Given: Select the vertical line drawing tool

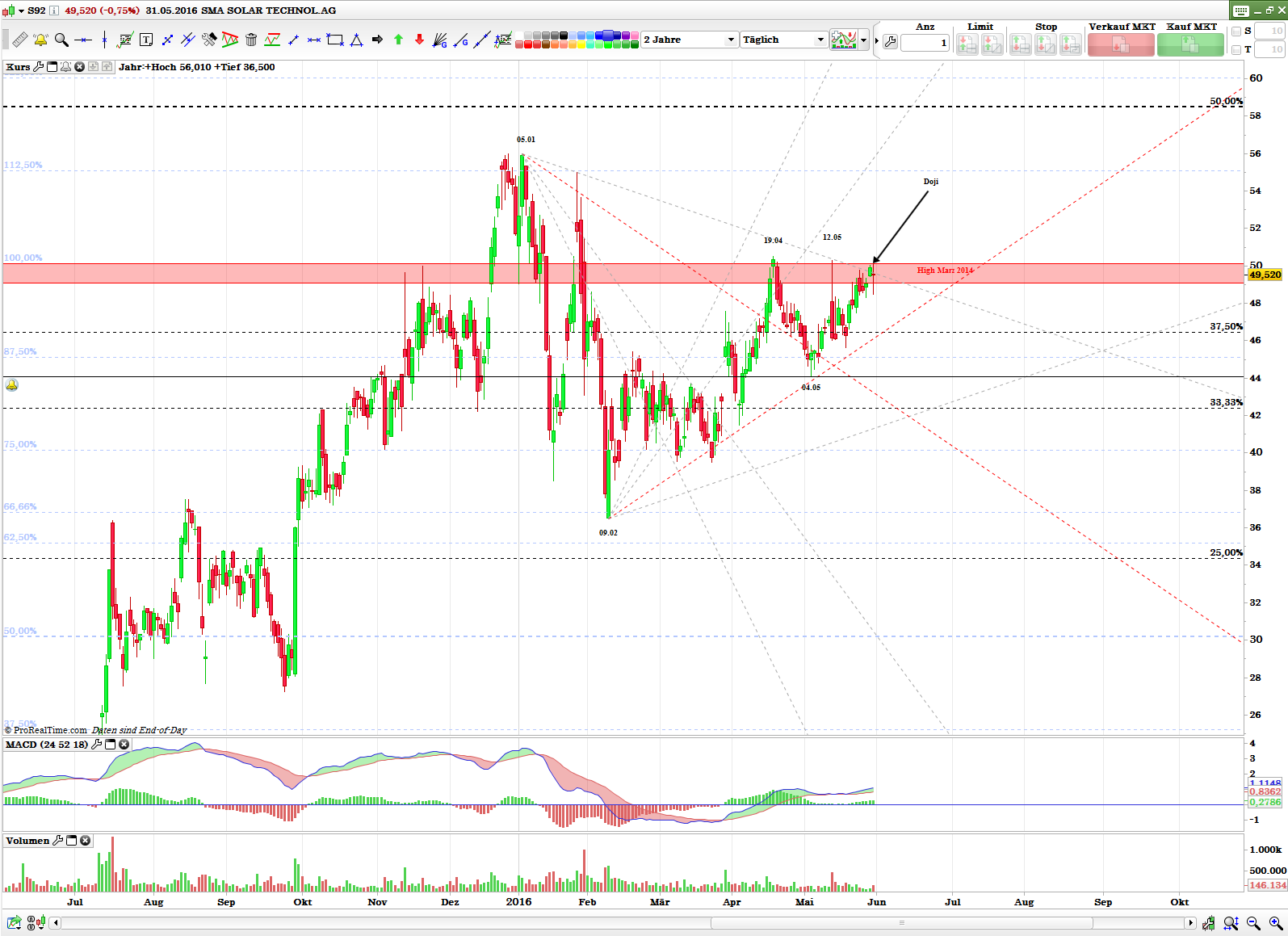Looking at the screenshot, I should pyautogui.click(x=104, y=40).
